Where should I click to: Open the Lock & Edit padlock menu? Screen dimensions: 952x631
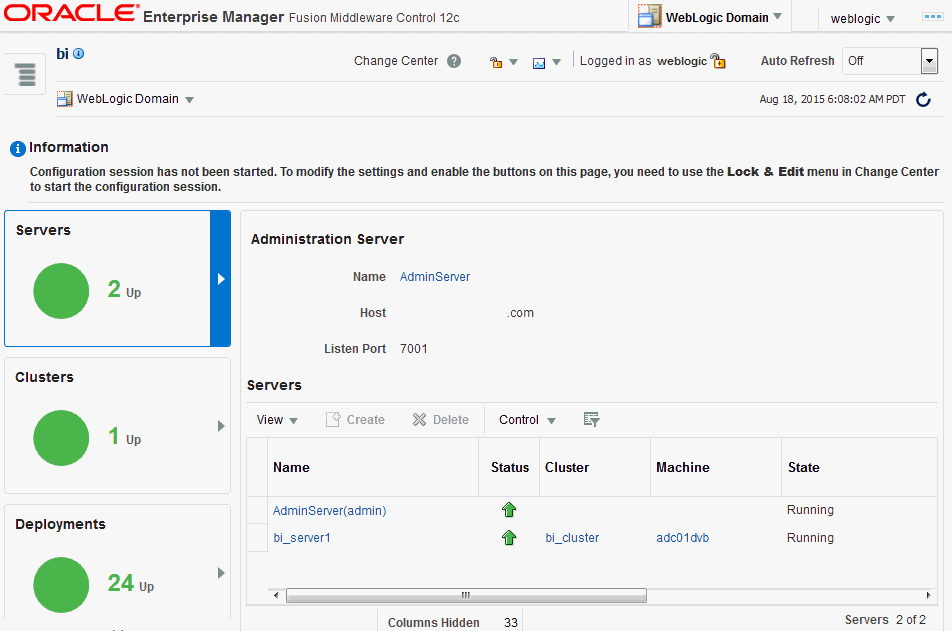point(503,62)
